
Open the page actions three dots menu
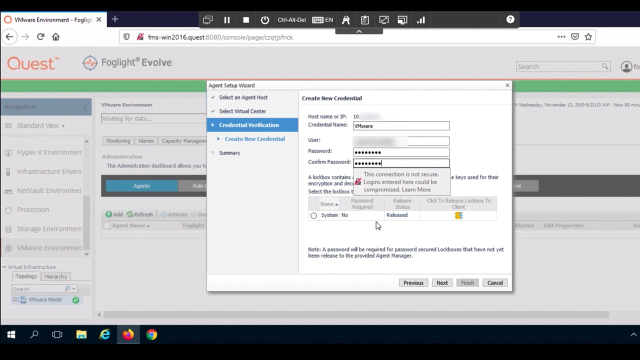coord(562,37)
